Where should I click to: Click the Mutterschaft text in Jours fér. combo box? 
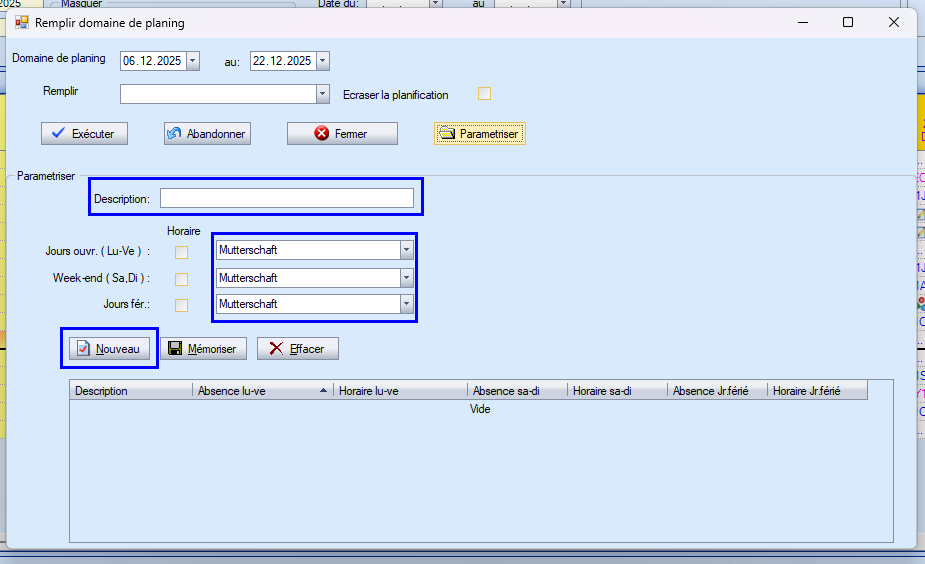(x=248, y=304)
